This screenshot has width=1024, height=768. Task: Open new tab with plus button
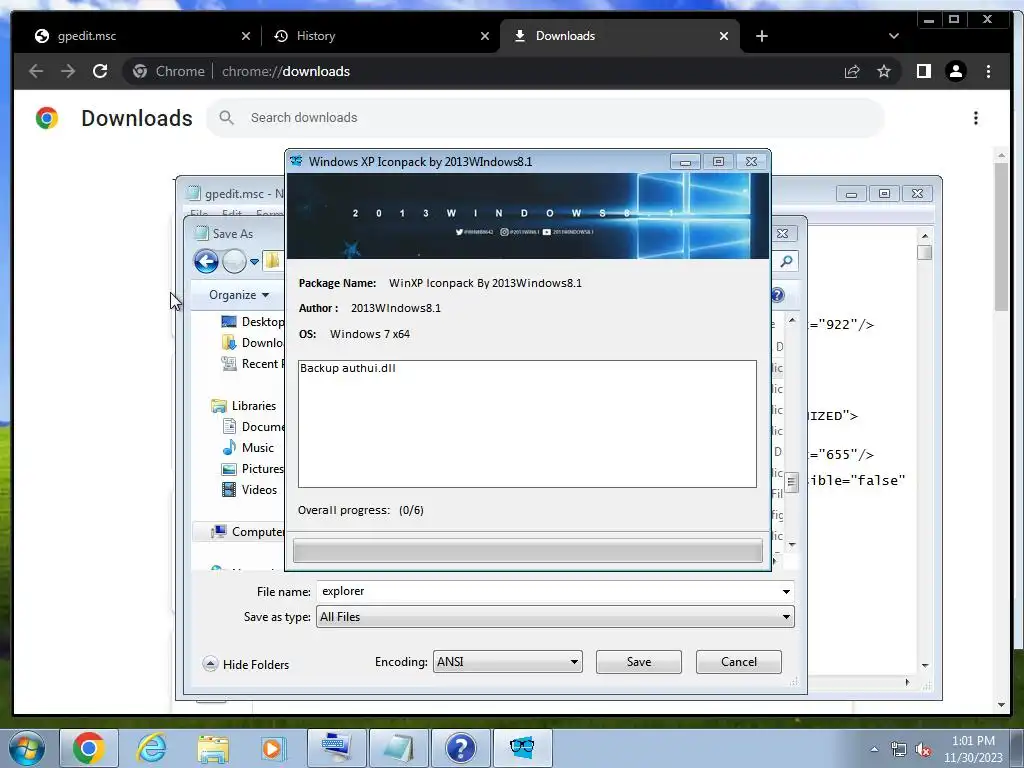pyautogui.click(x=761, y=36)
